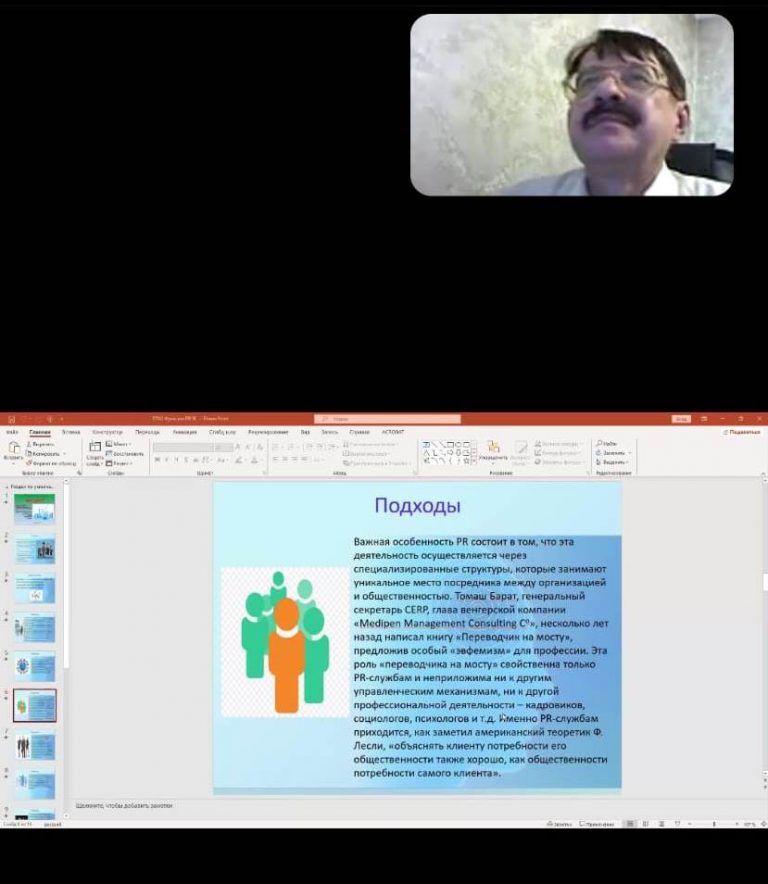Click the Cut (Вырезать) scissors button
768x884 pixels.
42,443
